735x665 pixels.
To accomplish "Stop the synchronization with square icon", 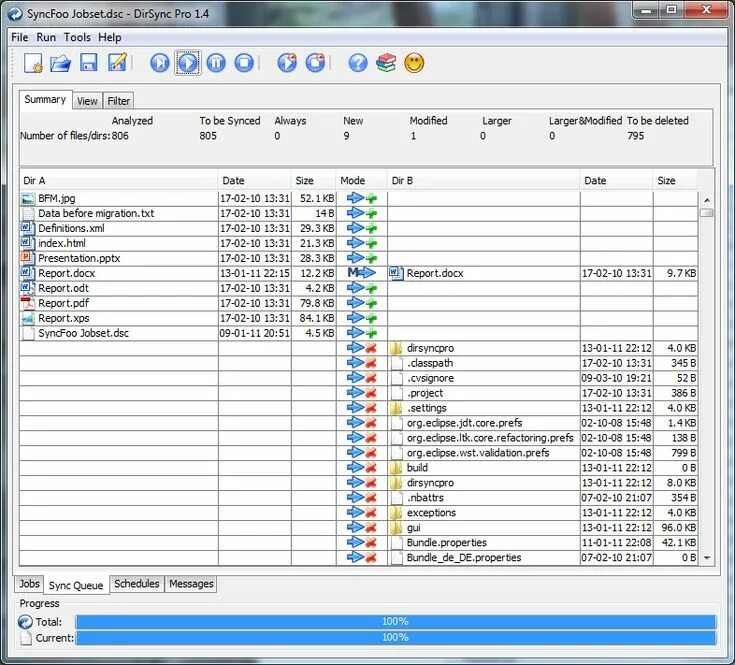I will point(244,63).
